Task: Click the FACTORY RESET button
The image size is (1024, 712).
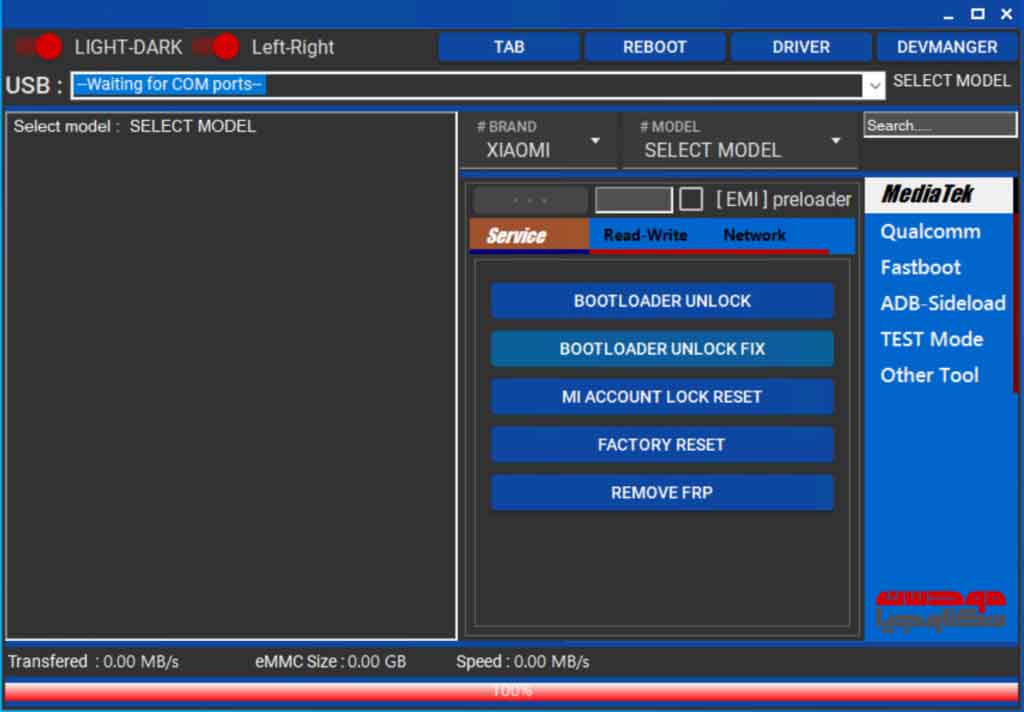Action: pyautogui.click(x=662, y=445)
